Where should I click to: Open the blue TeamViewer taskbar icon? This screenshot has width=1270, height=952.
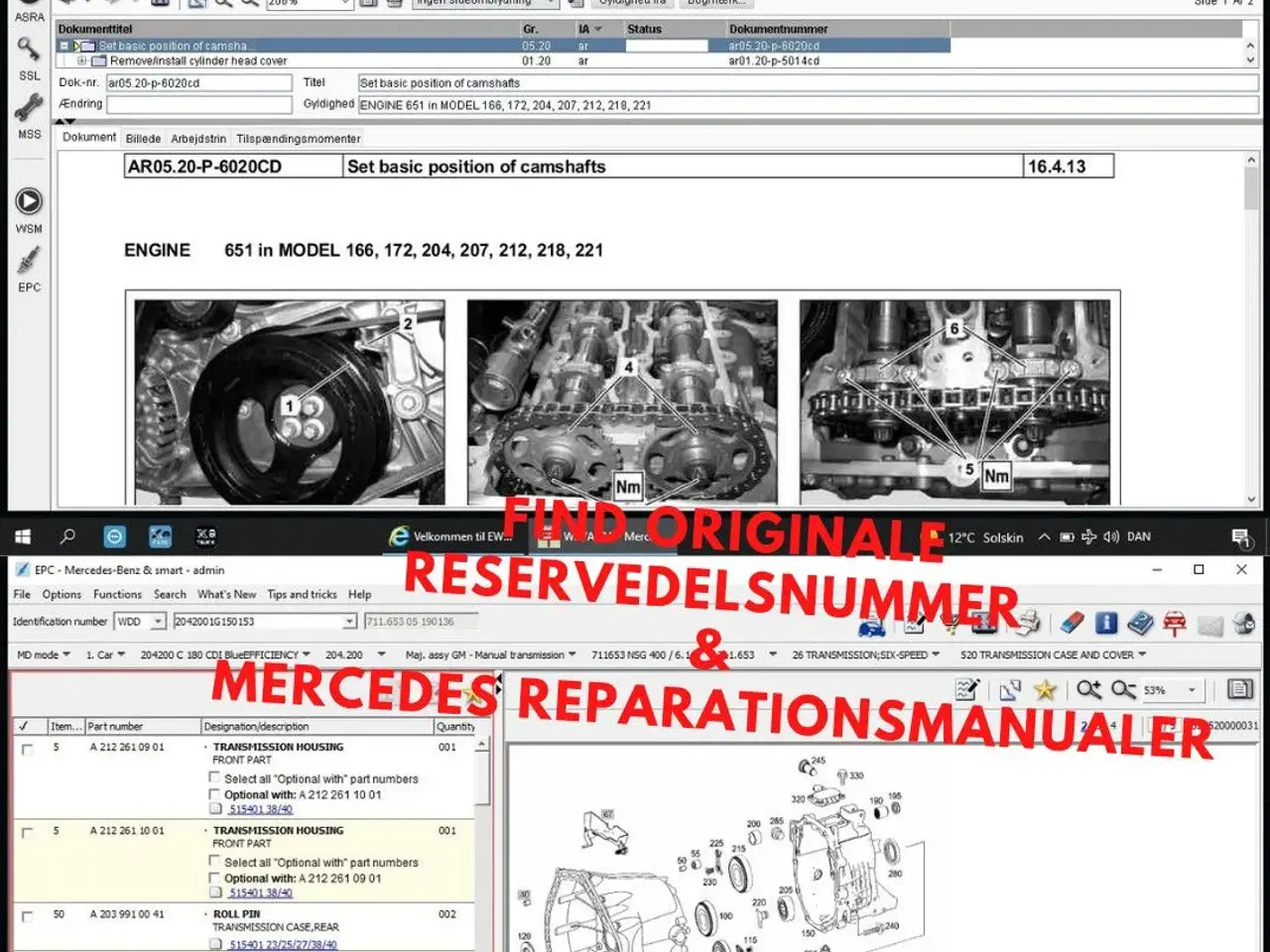pos(115,536)
